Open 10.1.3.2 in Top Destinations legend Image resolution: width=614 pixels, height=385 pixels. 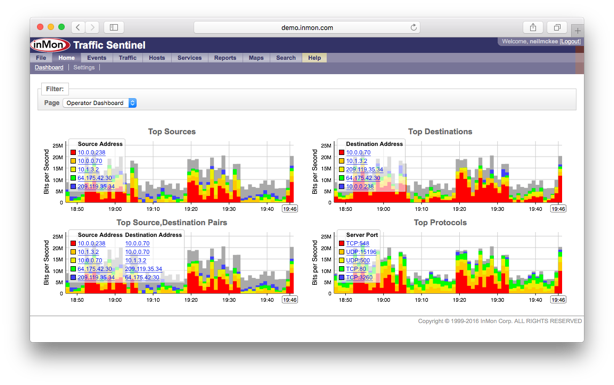click(x=356, y=161)
